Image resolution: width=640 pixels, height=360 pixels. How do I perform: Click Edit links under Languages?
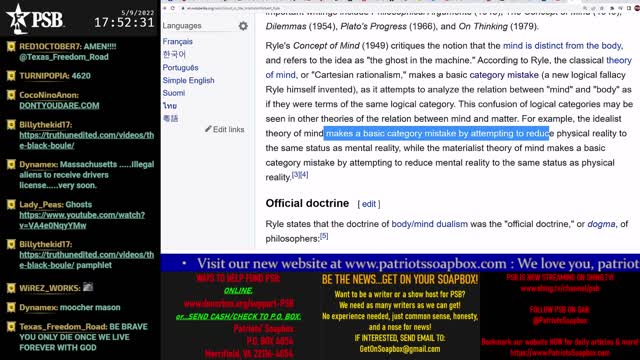click(x=228, y=129)
